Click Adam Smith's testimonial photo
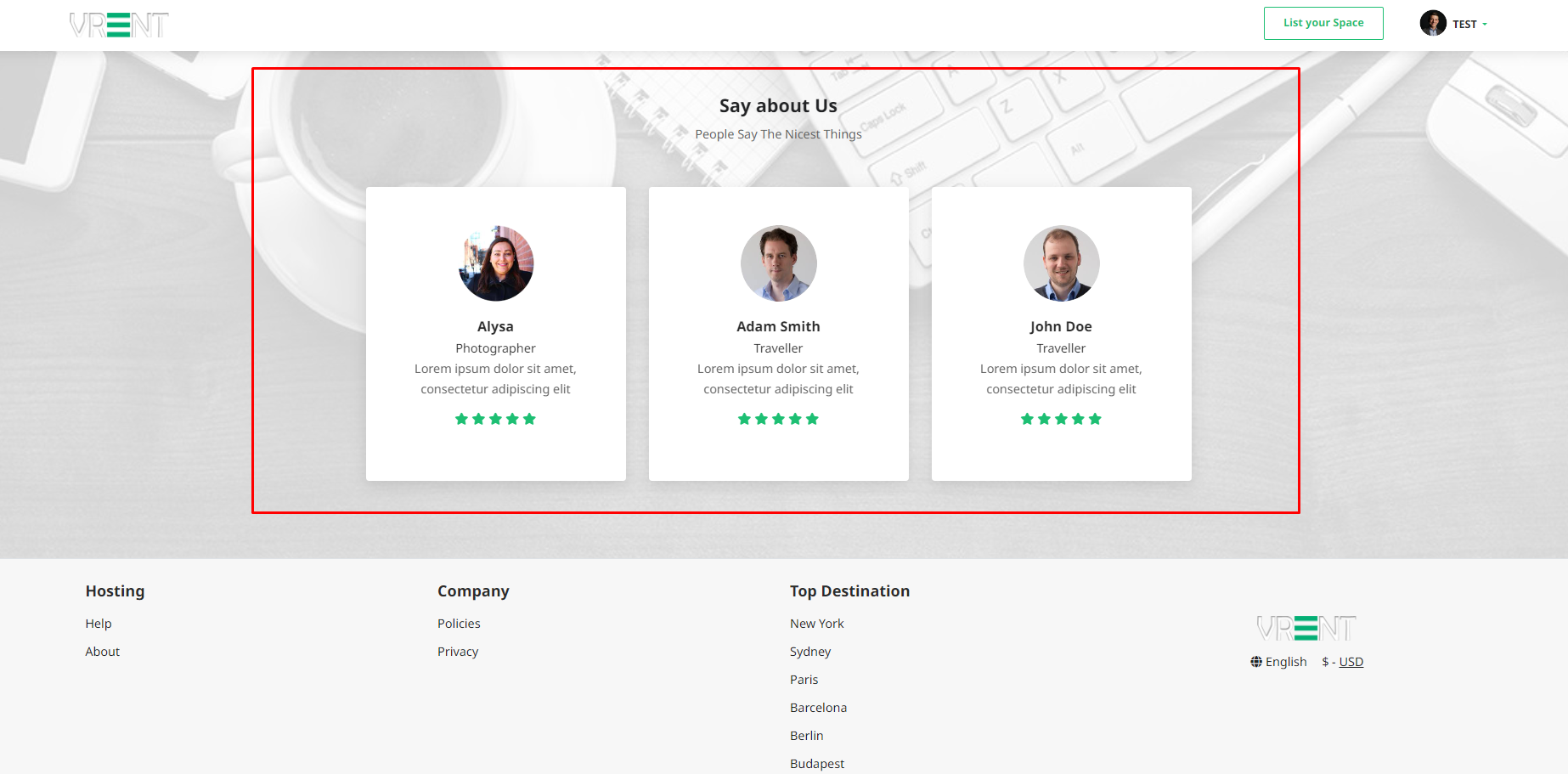 pyautogui.click(x=778, y=263)
